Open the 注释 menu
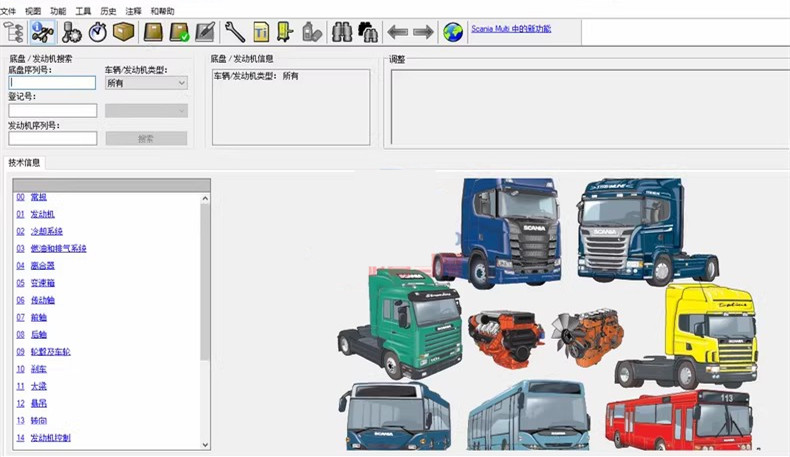 [134, 11]
